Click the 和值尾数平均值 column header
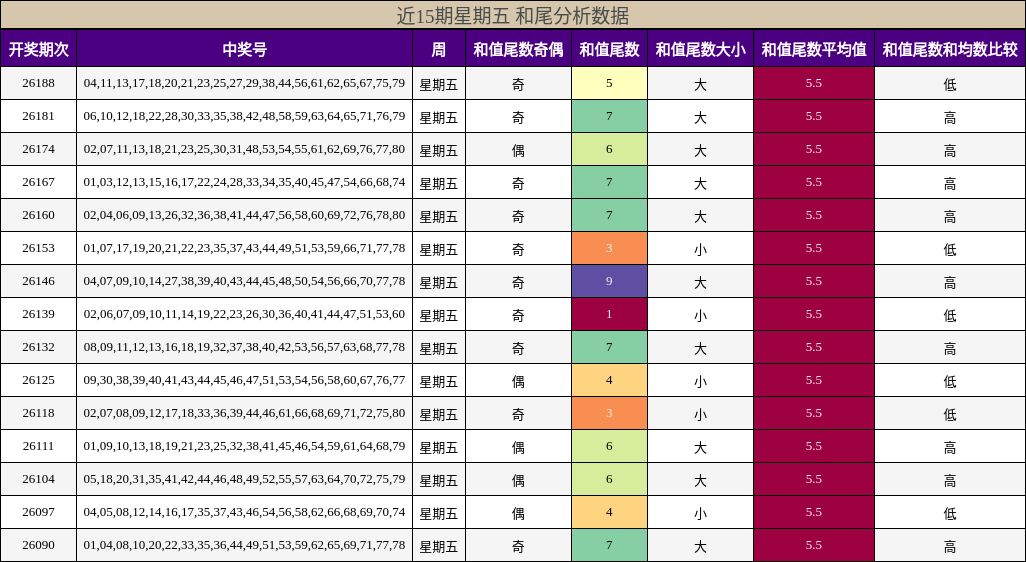Viewport: 1026px width, 562px height. pos(814,50)
